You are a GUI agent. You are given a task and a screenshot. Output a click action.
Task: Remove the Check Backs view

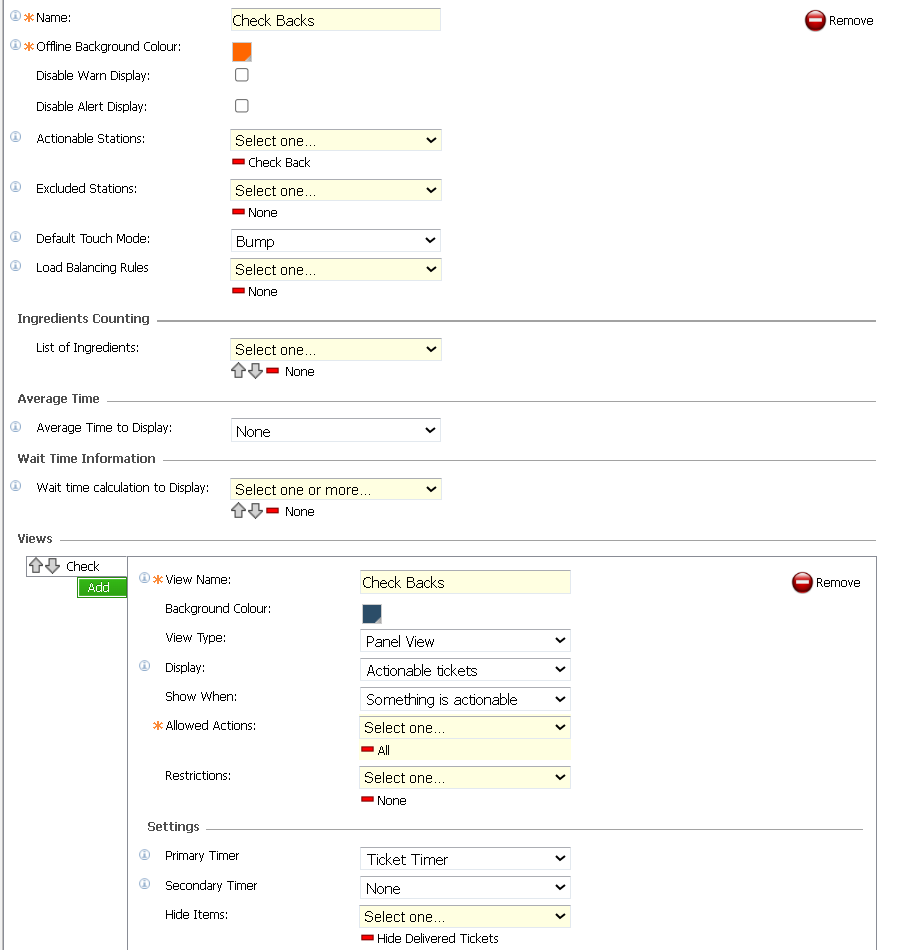(802, 582)
